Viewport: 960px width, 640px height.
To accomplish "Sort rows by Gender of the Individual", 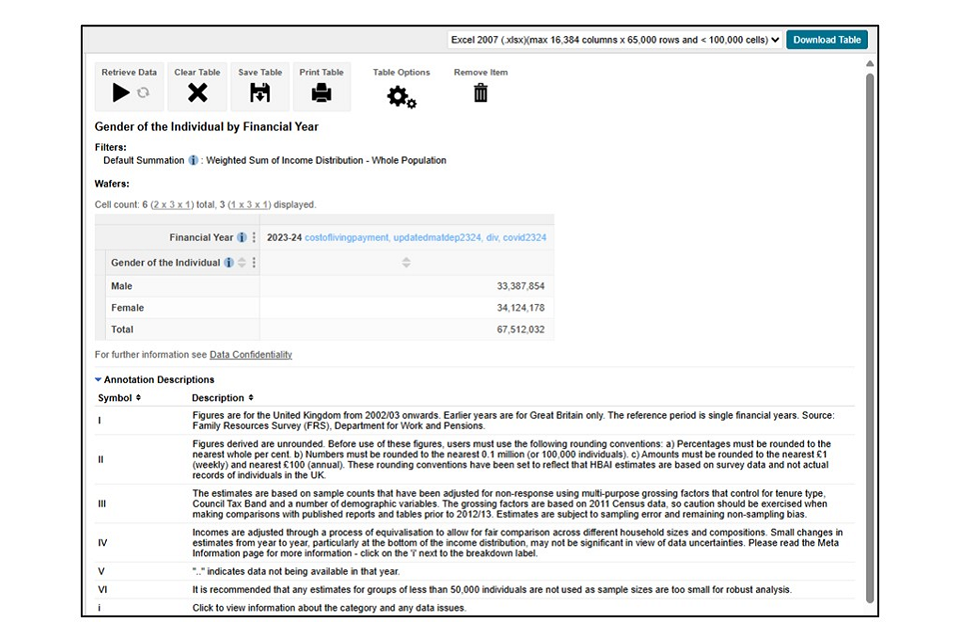I will (x=241, y=263).
